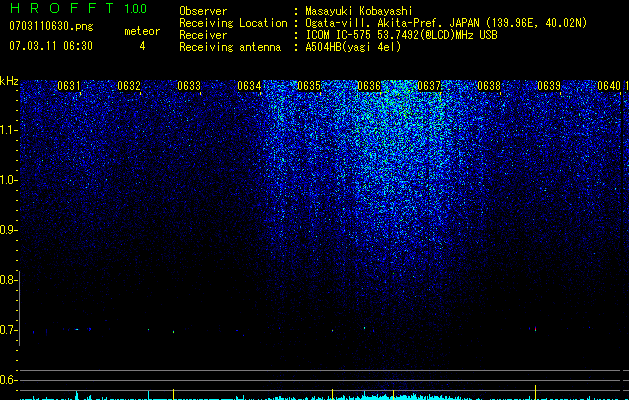Click the HROFFT 1.0.0 title text
This screenshot has width=629, height=400.
point(78,8)
